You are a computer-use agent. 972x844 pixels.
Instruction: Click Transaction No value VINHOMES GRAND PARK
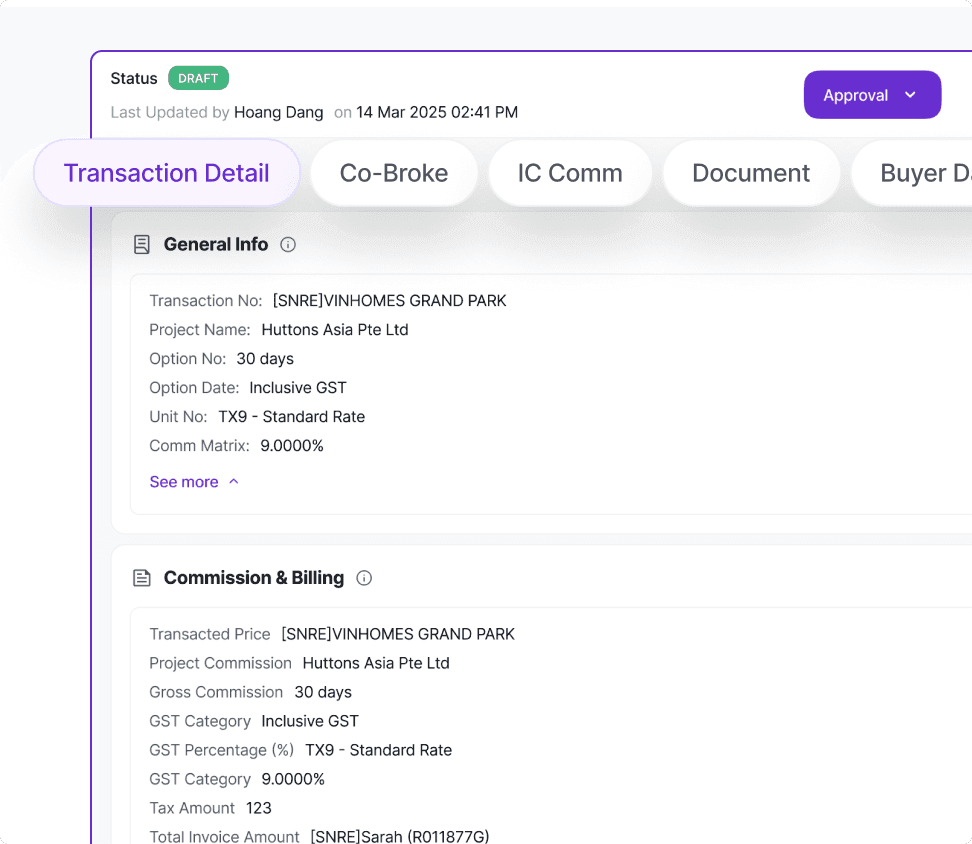(x=389, y=301)
